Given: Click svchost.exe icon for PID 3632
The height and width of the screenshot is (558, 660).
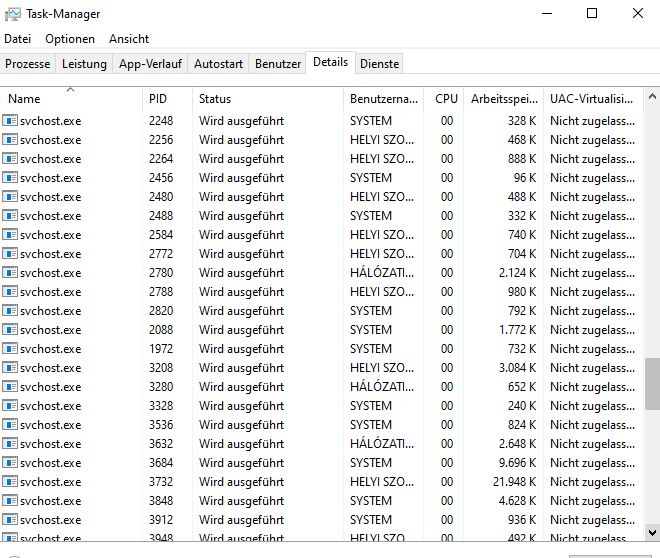Looking at the screenshot, I should coord(10,444).
